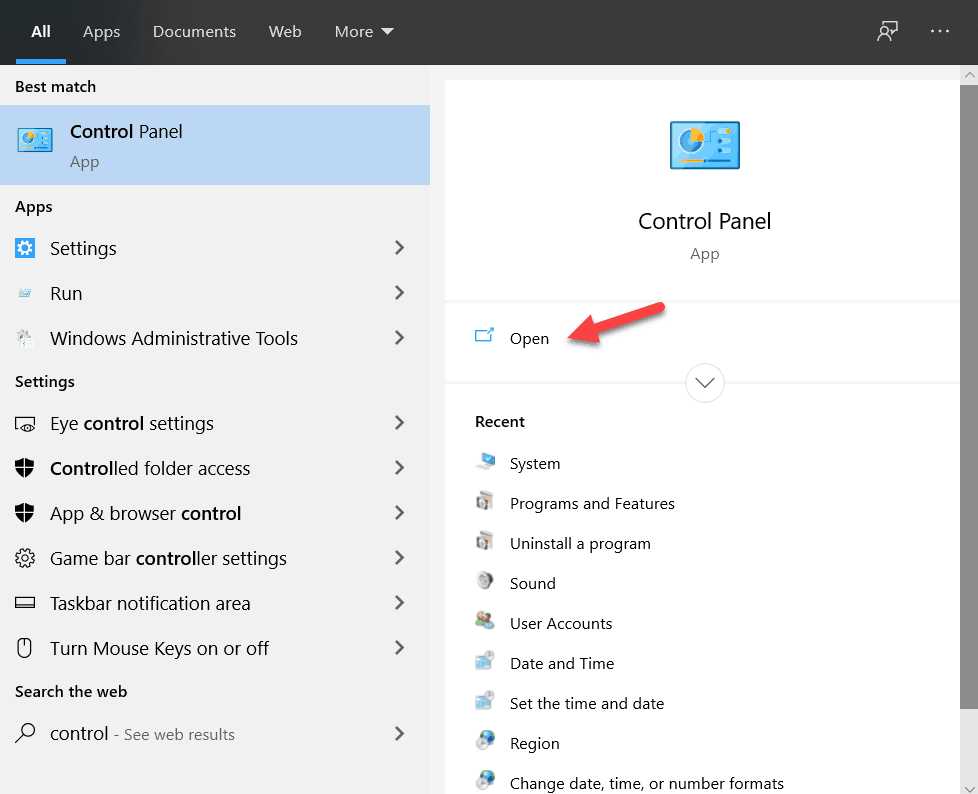Image resolution: width=978 pixels, height=794 pixels.
Task: Expand the Game bar controller settings arrow
Action: click(x=400, y=558)
